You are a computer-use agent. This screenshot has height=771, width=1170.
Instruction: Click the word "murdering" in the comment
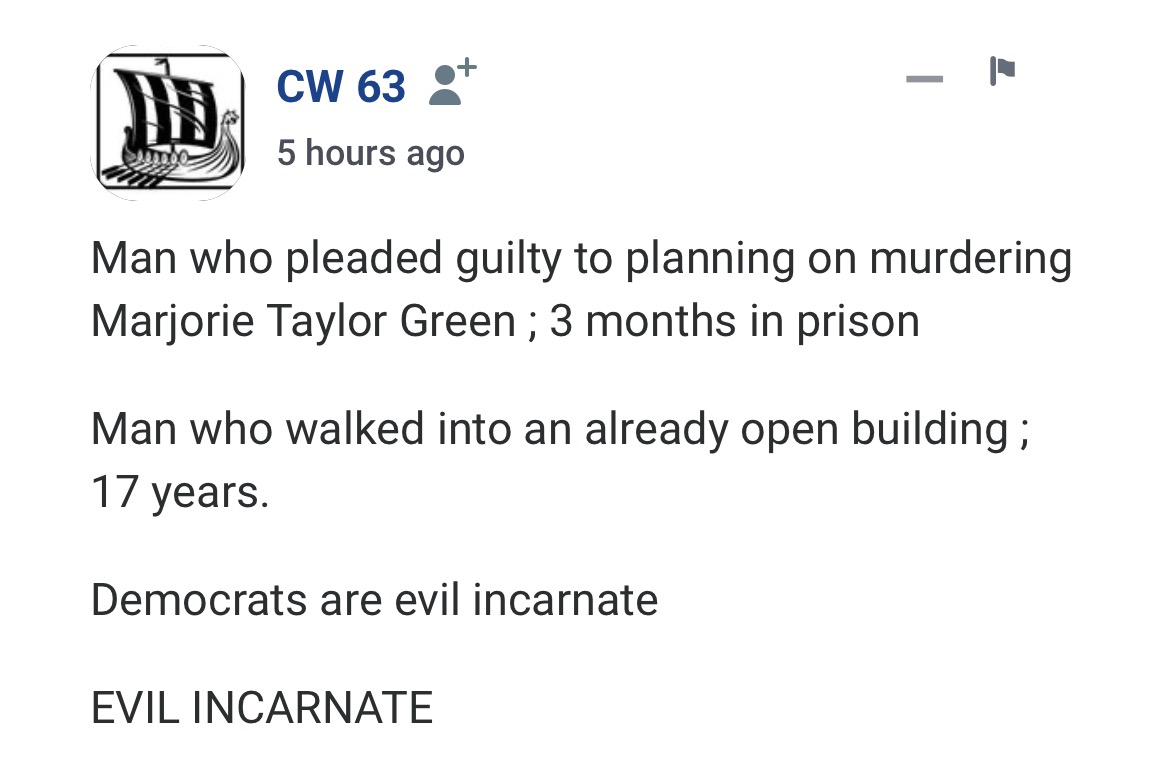point(970,259)
